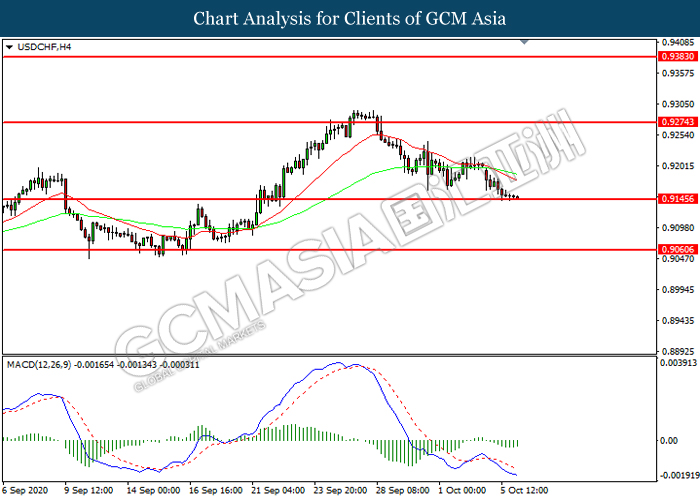The image size is (700, 500).
Task: Click the 0.94085 price scale value
Action: 678,42
